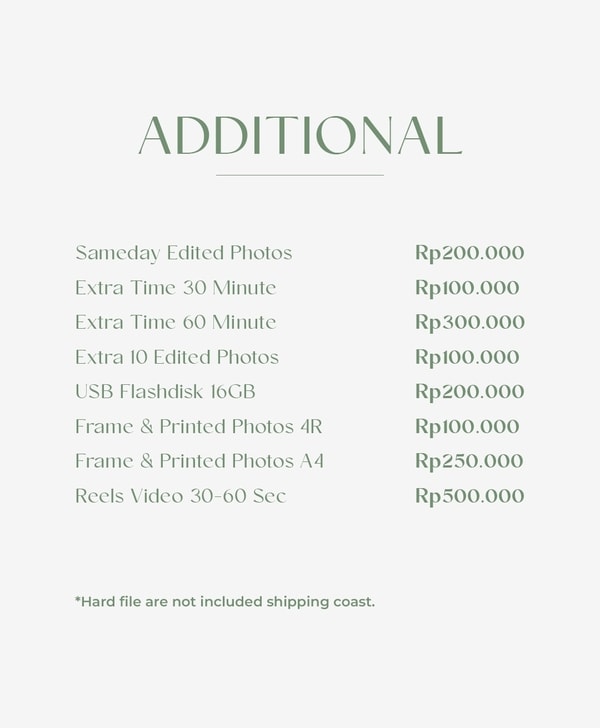Click the Rp500.000 price
The height and width of the screenshot is (728, 600).
(x=470, y=496)
